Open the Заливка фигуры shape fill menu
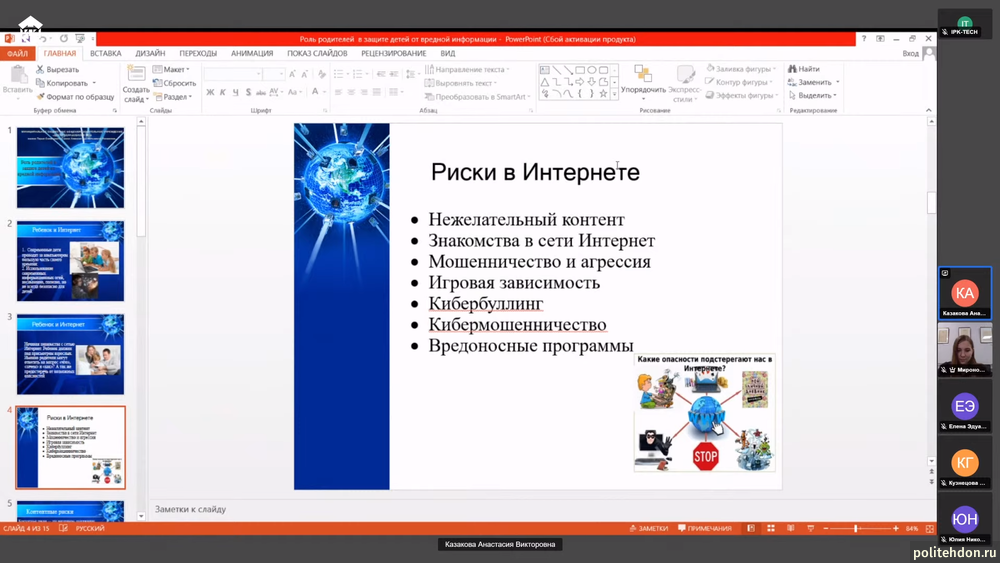 click(741, 69)
